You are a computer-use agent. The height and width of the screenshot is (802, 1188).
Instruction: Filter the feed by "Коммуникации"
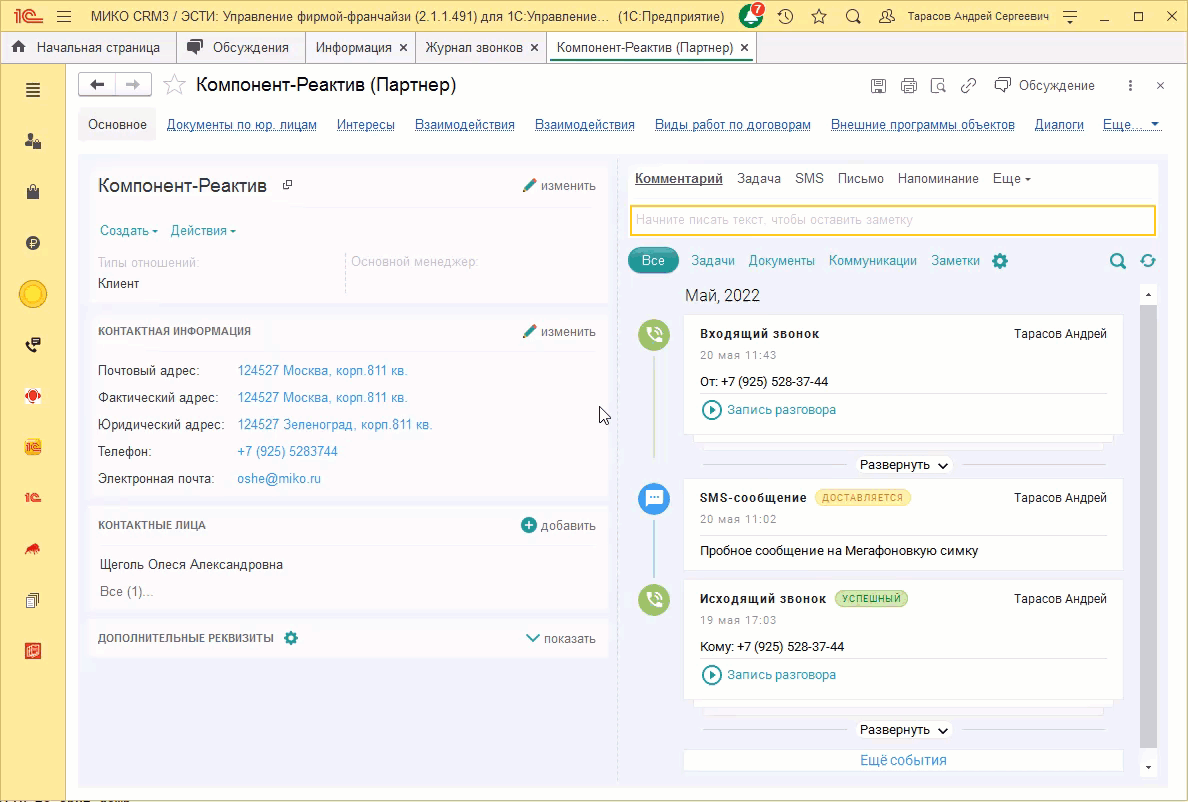[x=872, y=261]
